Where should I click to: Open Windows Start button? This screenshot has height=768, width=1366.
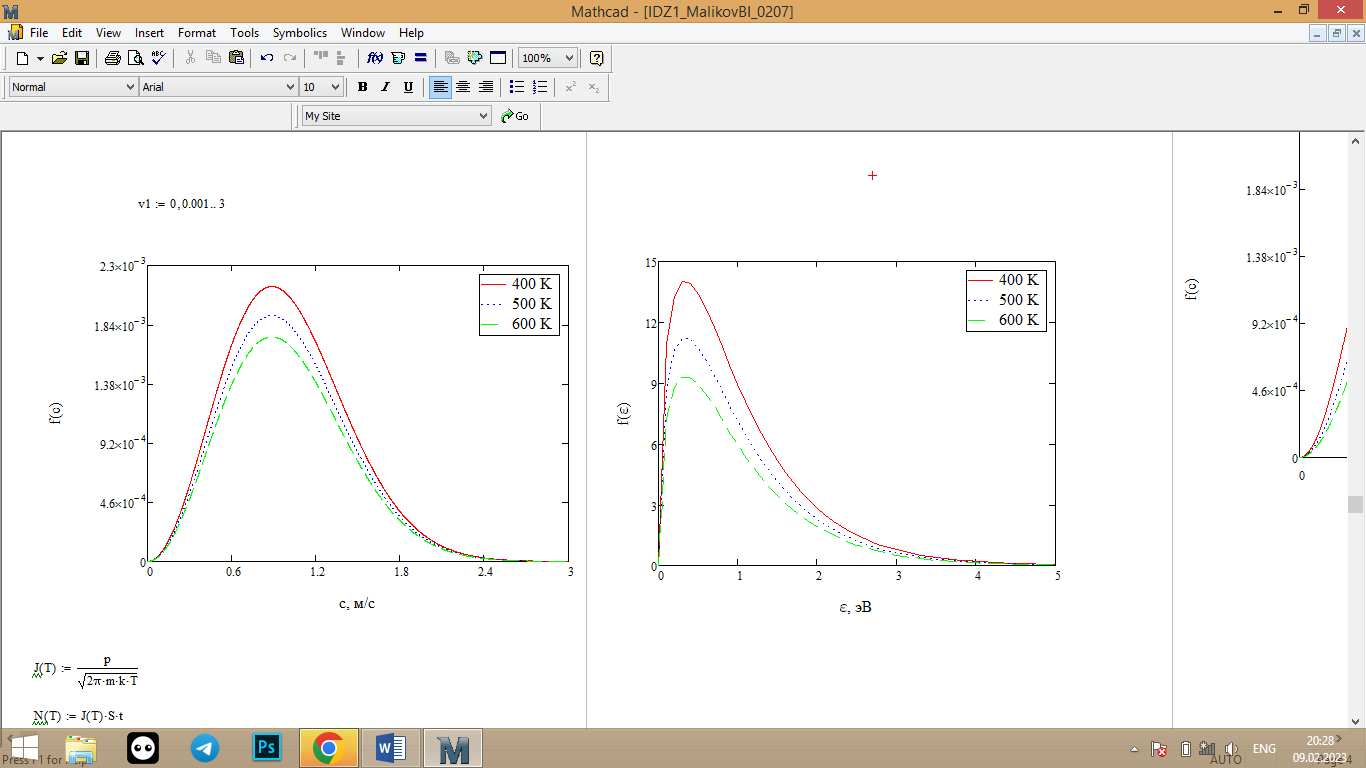[x=24, y=748]
